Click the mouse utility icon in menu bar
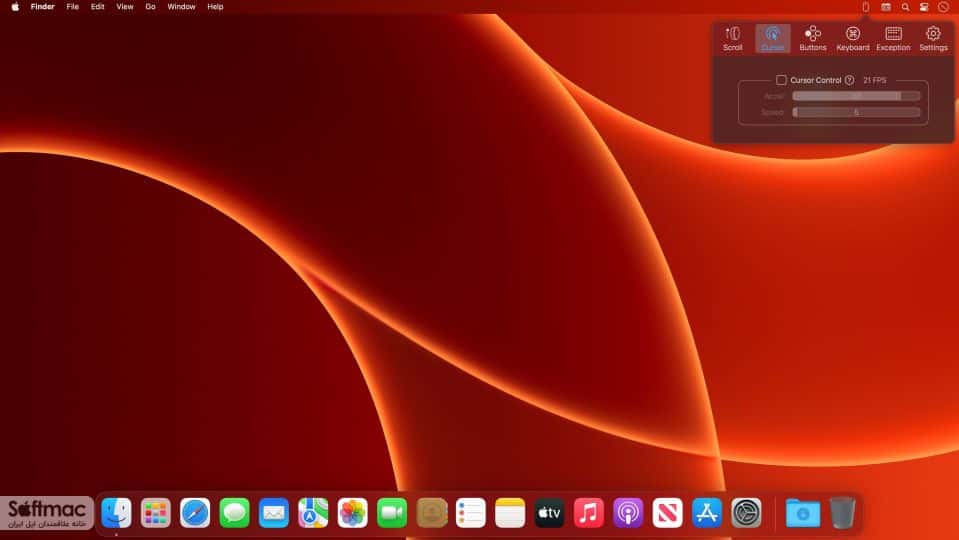 pyautogui.click(x=865, y=7)
